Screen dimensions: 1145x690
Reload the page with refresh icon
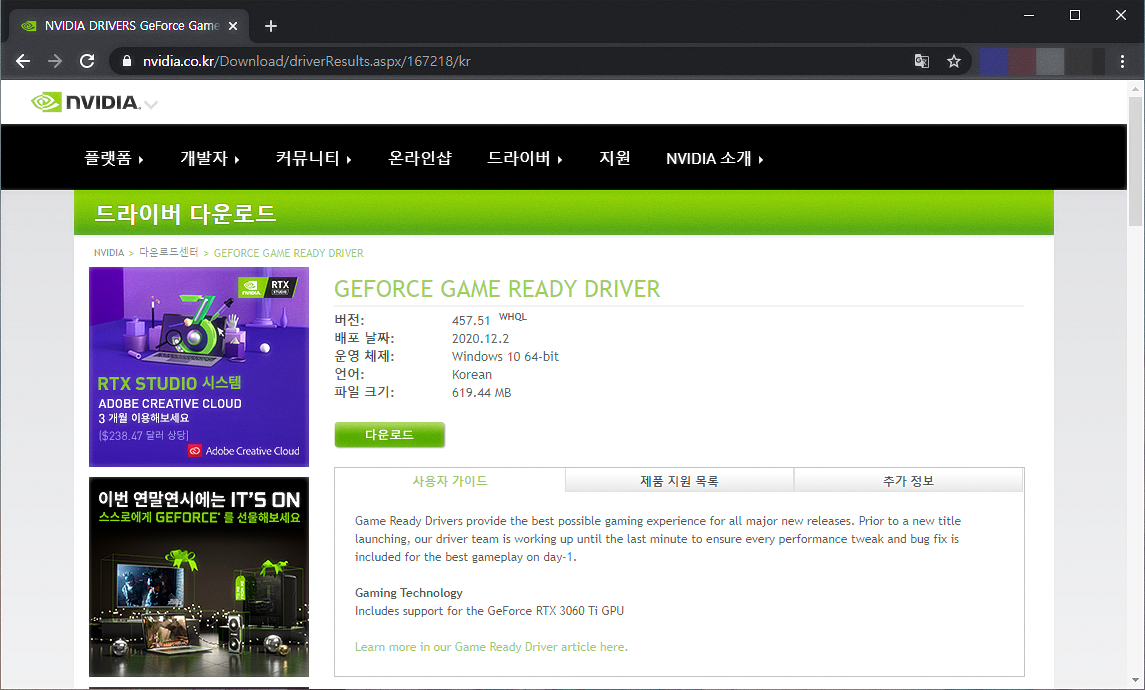(x=87, y=61)
